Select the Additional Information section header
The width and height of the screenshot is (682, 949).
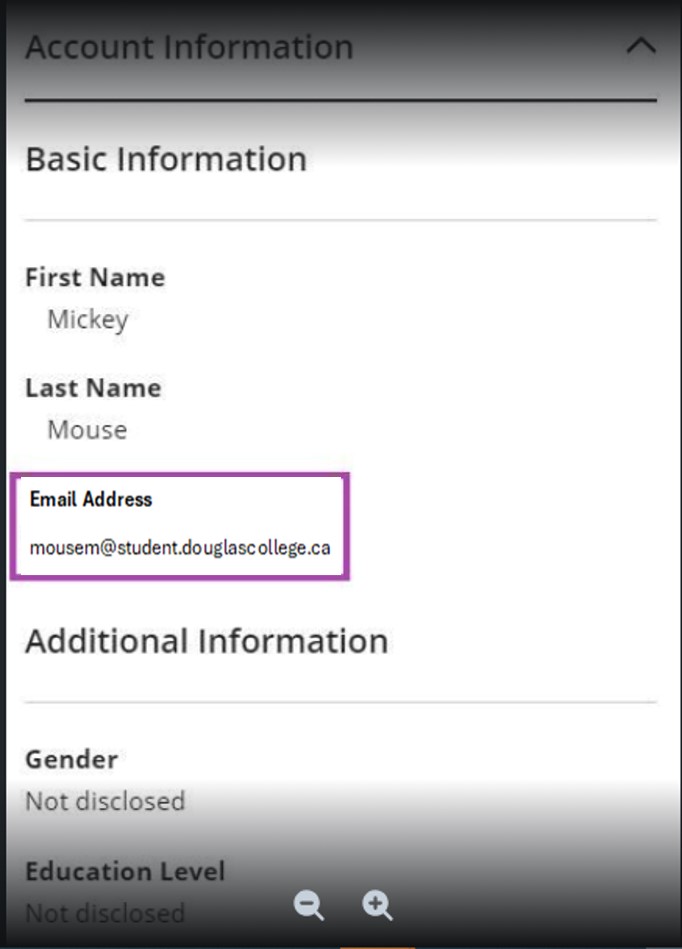(205, 641)
